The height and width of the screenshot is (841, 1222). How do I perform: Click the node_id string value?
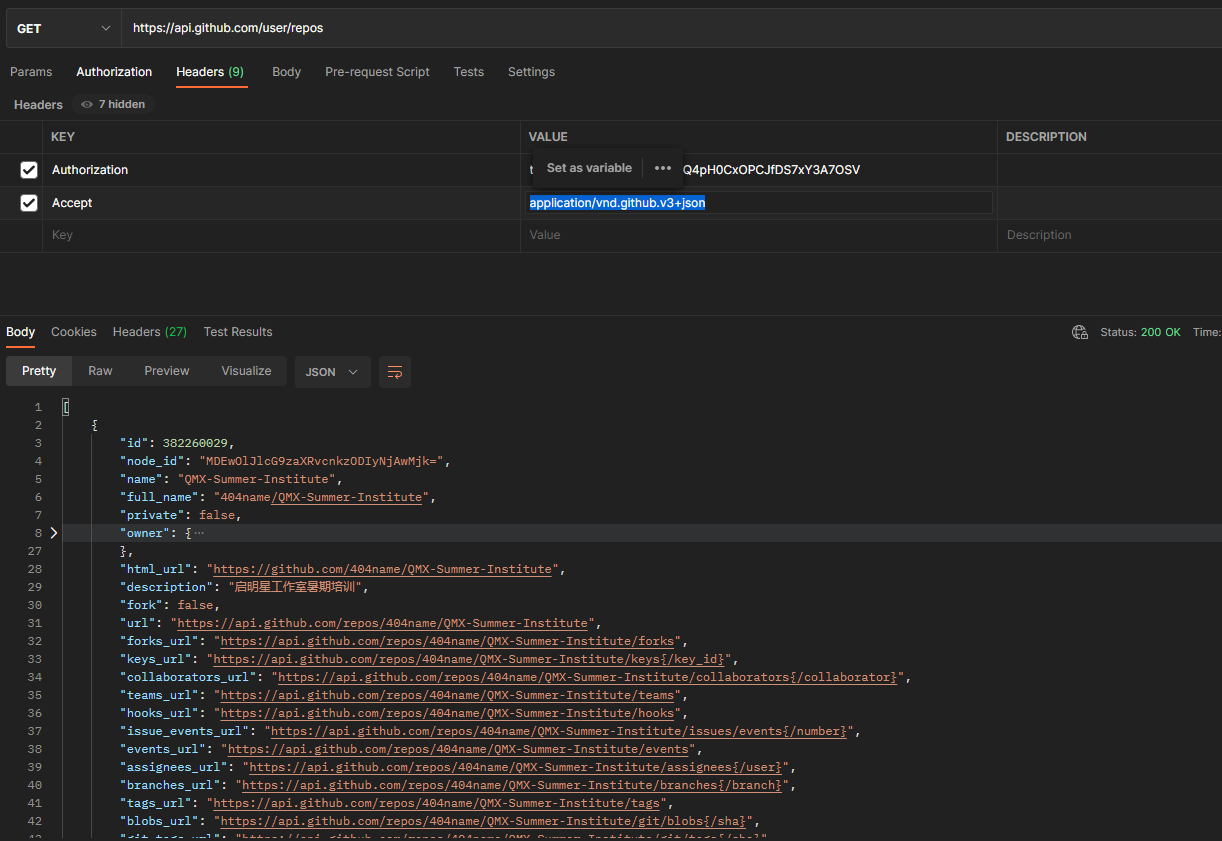tap(322, 461)
